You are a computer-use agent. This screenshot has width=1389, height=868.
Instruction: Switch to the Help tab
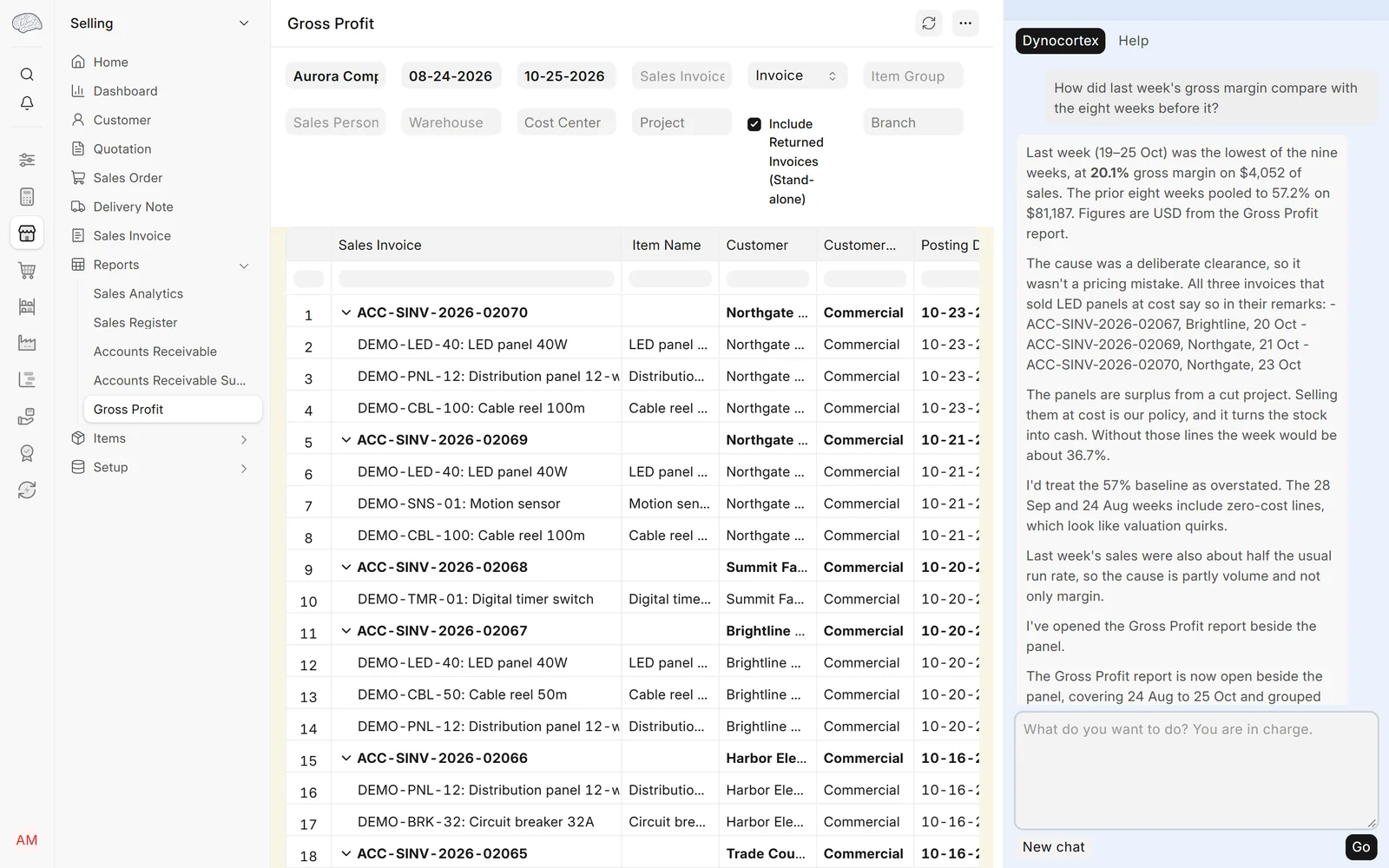[x=1133, y=41]
